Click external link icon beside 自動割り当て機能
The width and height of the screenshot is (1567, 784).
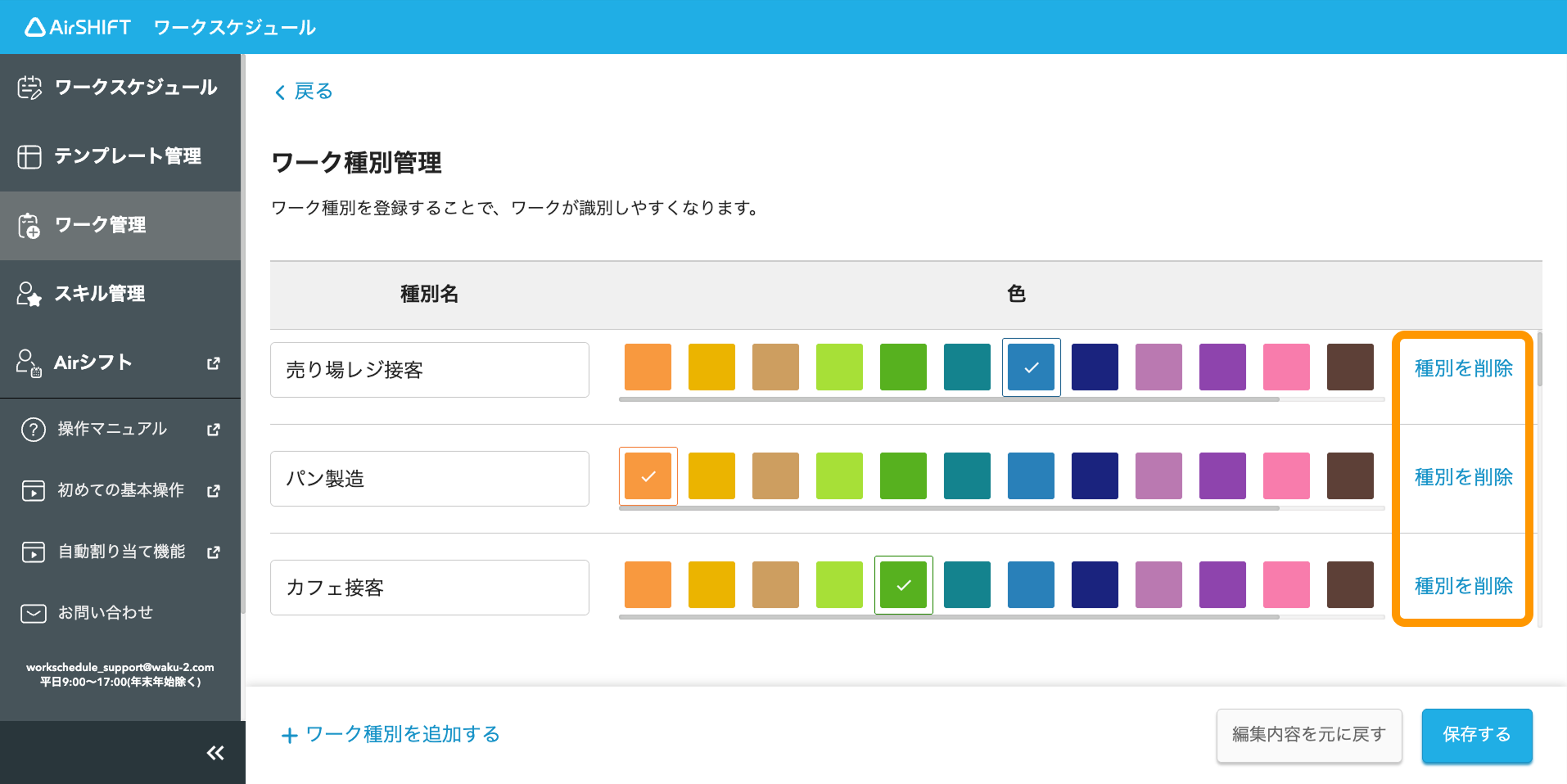(214, 552)
